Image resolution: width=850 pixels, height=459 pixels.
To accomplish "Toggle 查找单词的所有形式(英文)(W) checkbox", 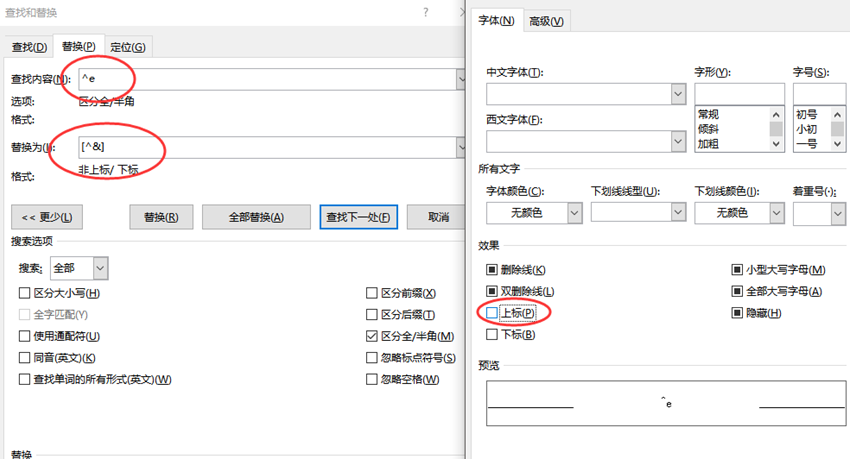I will (x=24, y=379).
